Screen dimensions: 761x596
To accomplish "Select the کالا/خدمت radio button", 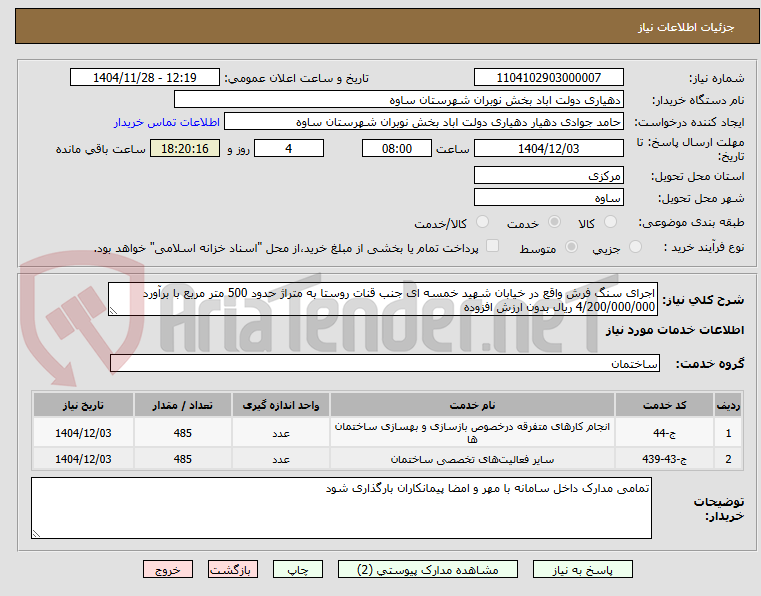I will point(482,222).
